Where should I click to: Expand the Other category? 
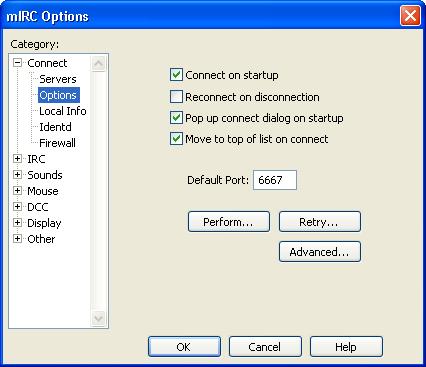(17, 239)
